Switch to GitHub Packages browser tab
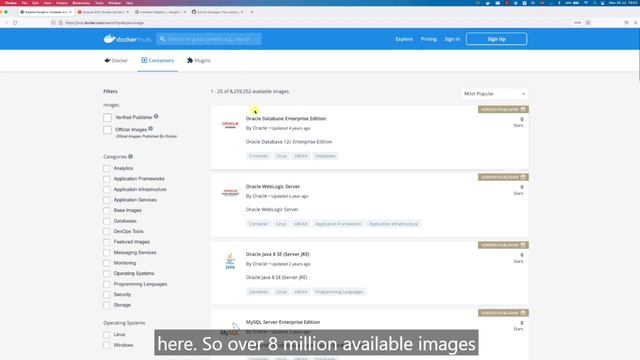 coord(217,12)
